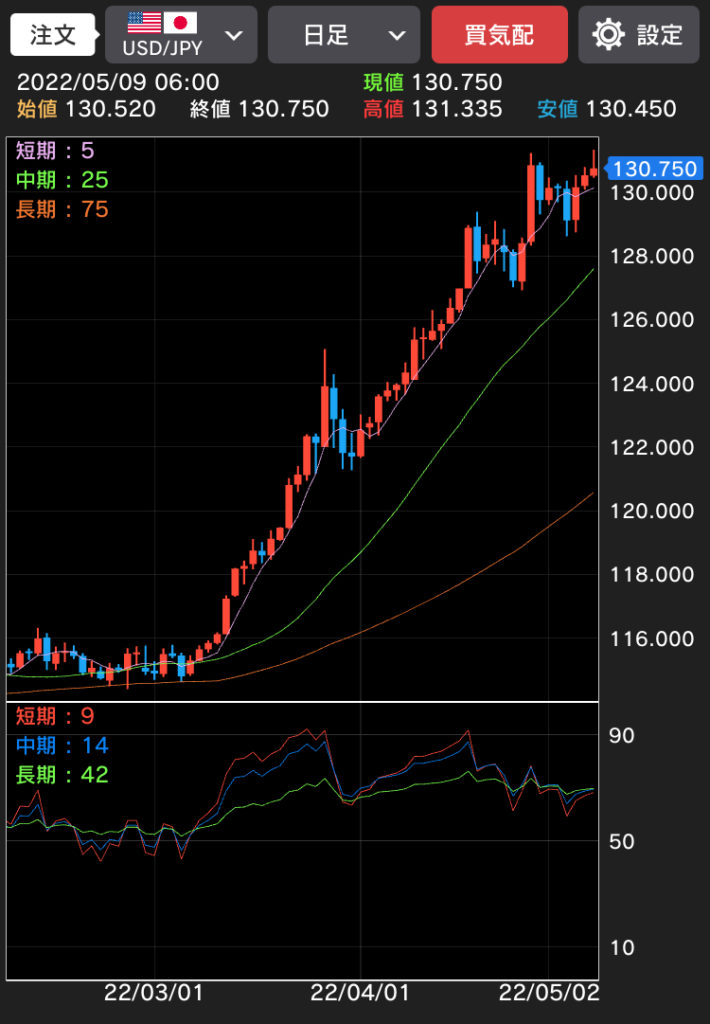
Task: Tap the 注文 order button
Action: (53, 35)
